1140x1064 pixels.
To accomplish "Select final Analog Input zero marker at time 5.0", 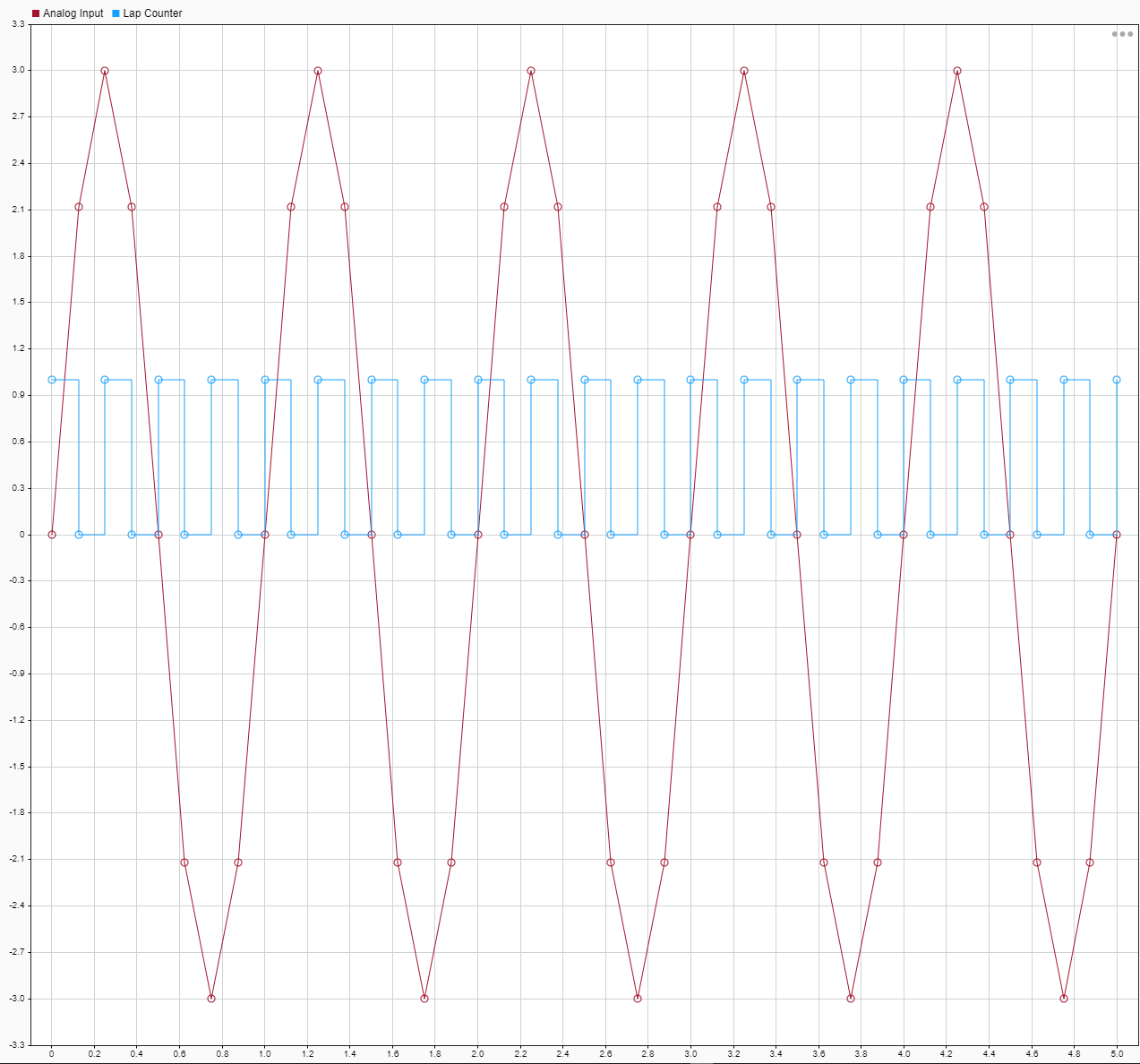I will 1117,535.
